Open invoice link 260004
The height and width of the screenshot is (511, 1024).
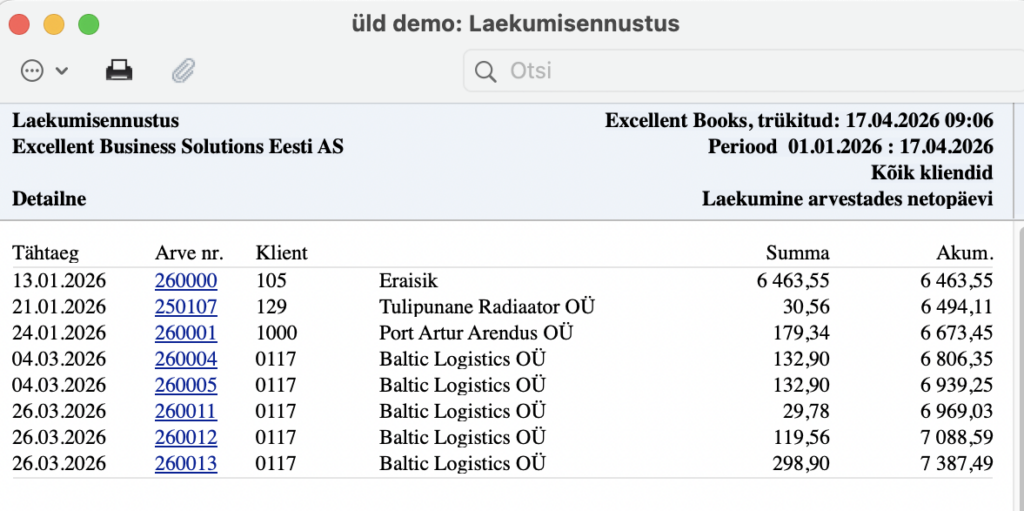pos(186,359)
